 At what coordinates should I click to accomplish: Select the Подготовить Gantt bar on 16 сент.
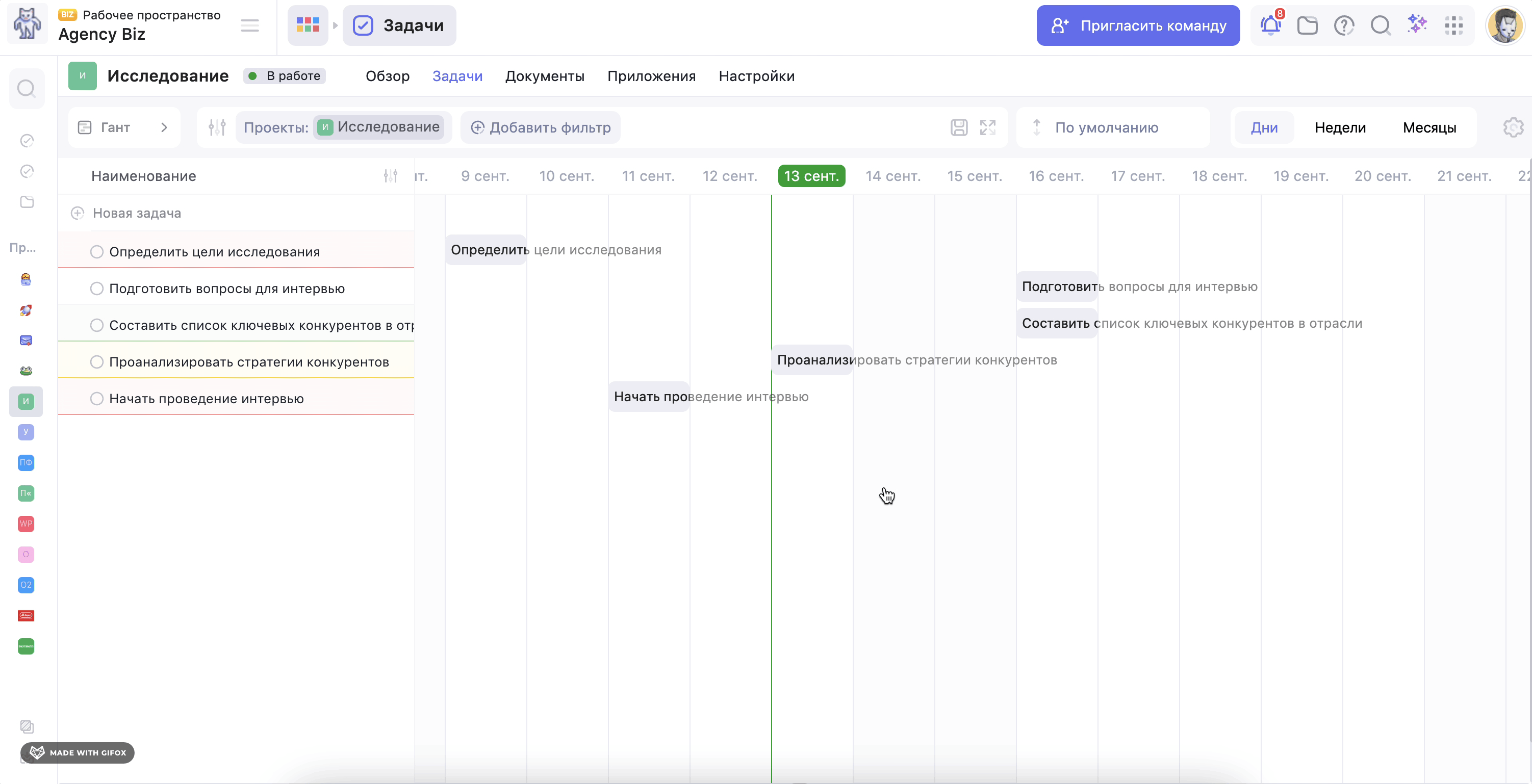(x=1057, y=286)
